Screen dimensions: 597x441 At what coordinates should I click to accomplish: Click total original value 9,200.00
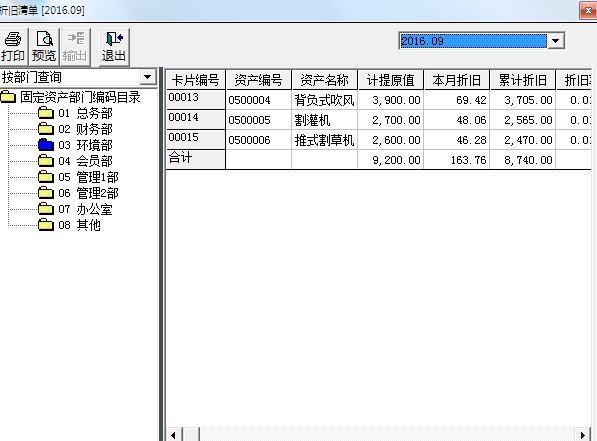391,160
